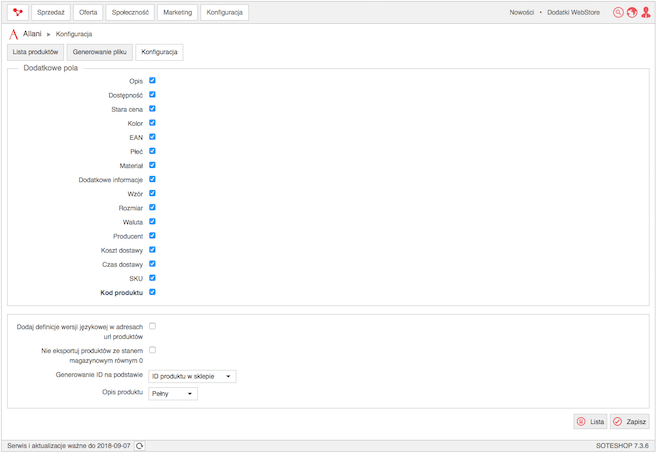
Task: Click the refresh icon beside service date
Action: [140, 446]
